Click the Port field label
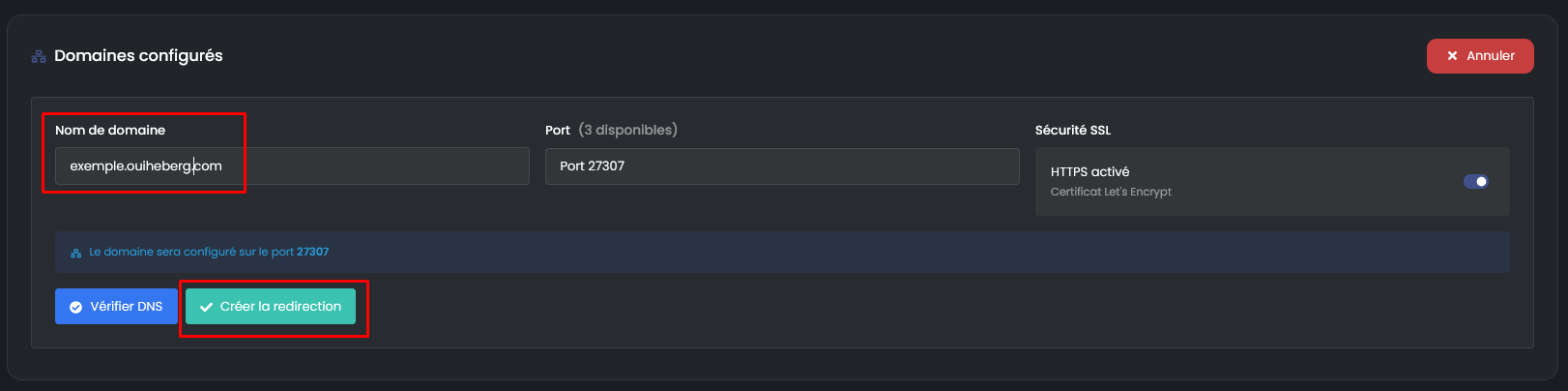Image resolution: width=1568 pixels, height=391 pixels. (x=558, y=131)
